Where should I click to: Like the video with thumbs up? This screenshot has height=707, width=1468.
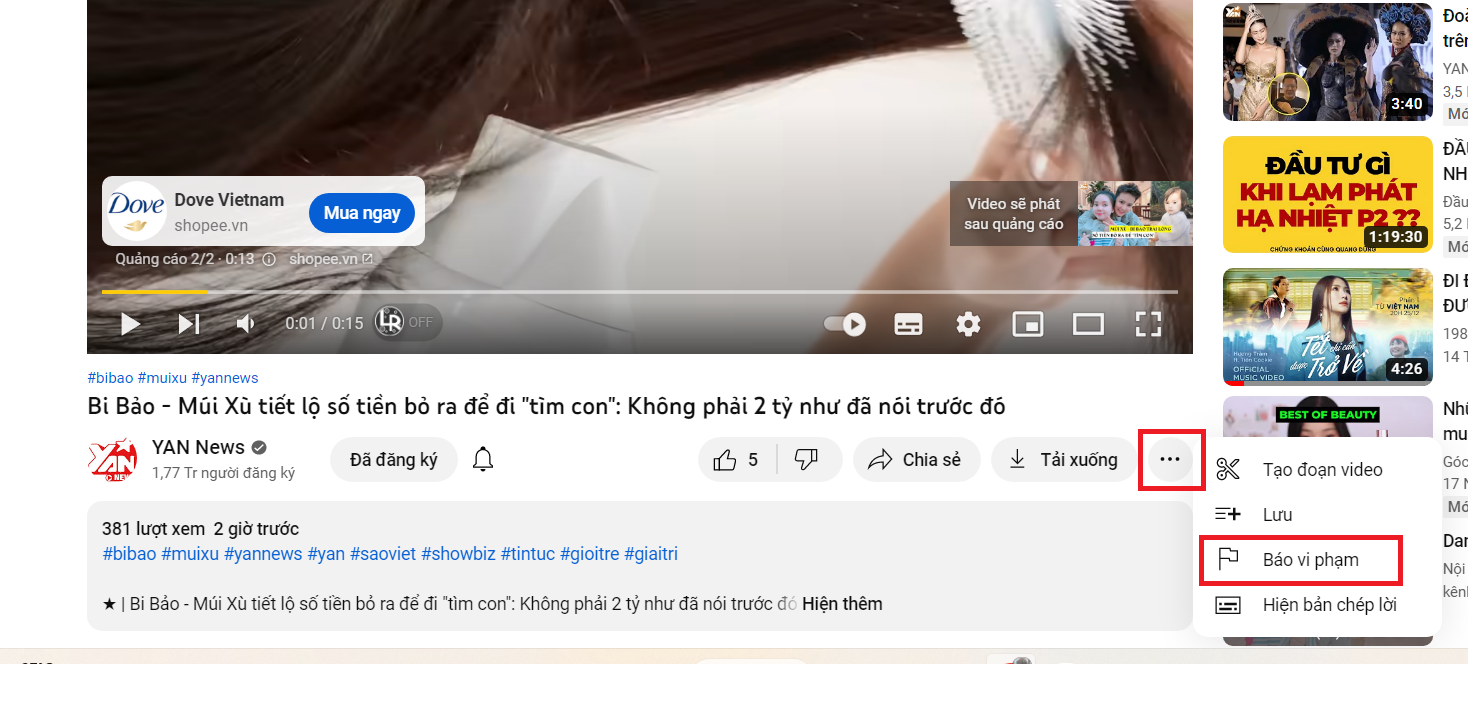click(x=737, y=460)
